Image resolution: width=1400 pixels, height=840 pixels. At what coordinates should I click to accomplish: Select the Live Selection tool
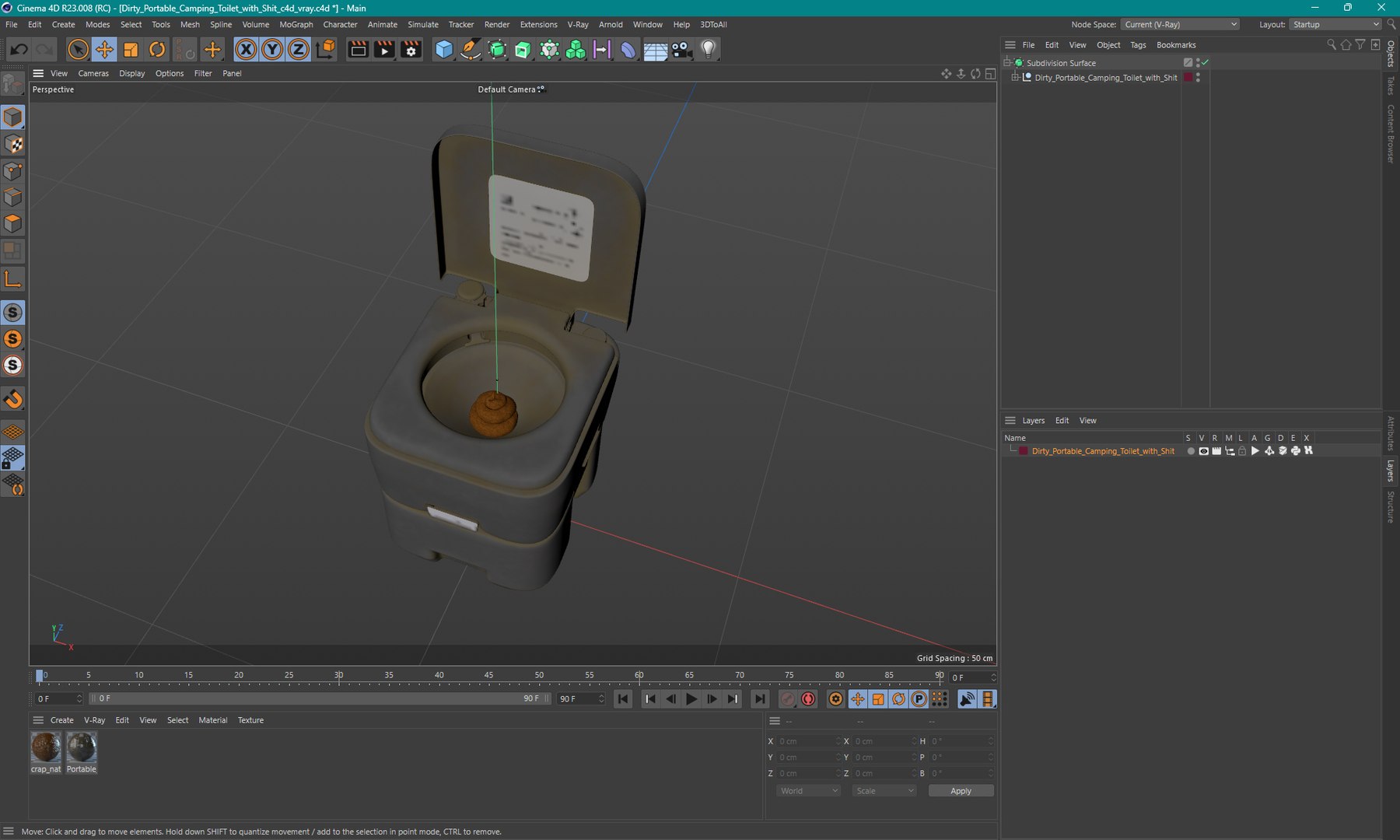click(78, 50)
